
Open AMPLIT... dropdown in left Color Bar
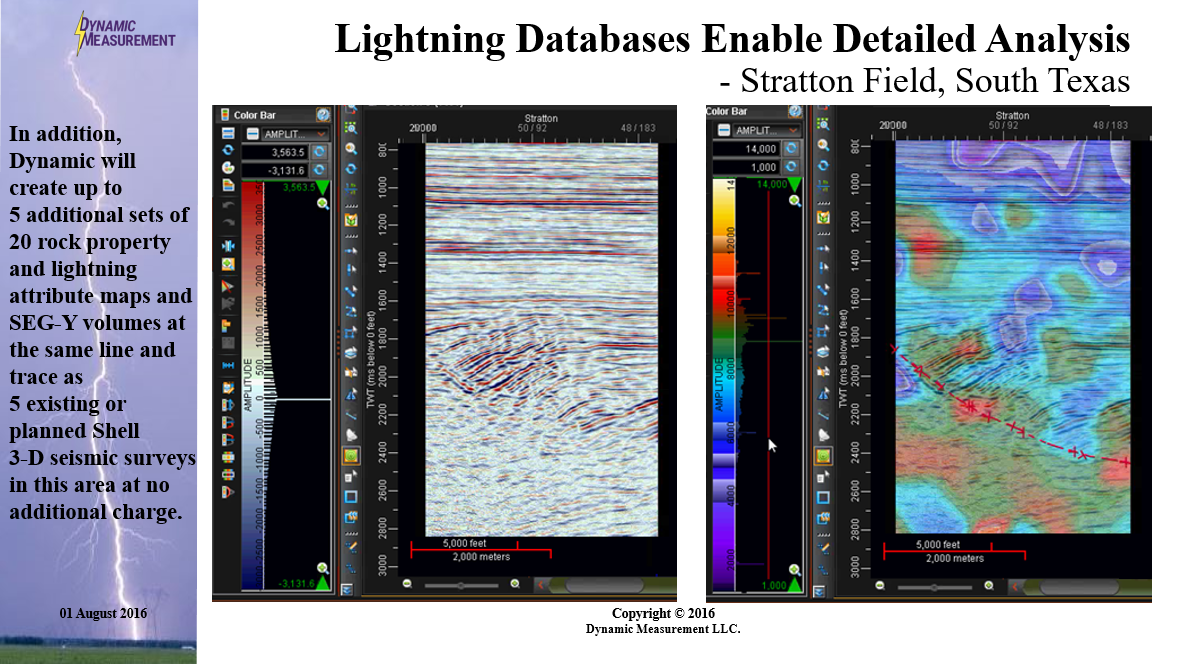pyautogui.click(x=295, y=134)
